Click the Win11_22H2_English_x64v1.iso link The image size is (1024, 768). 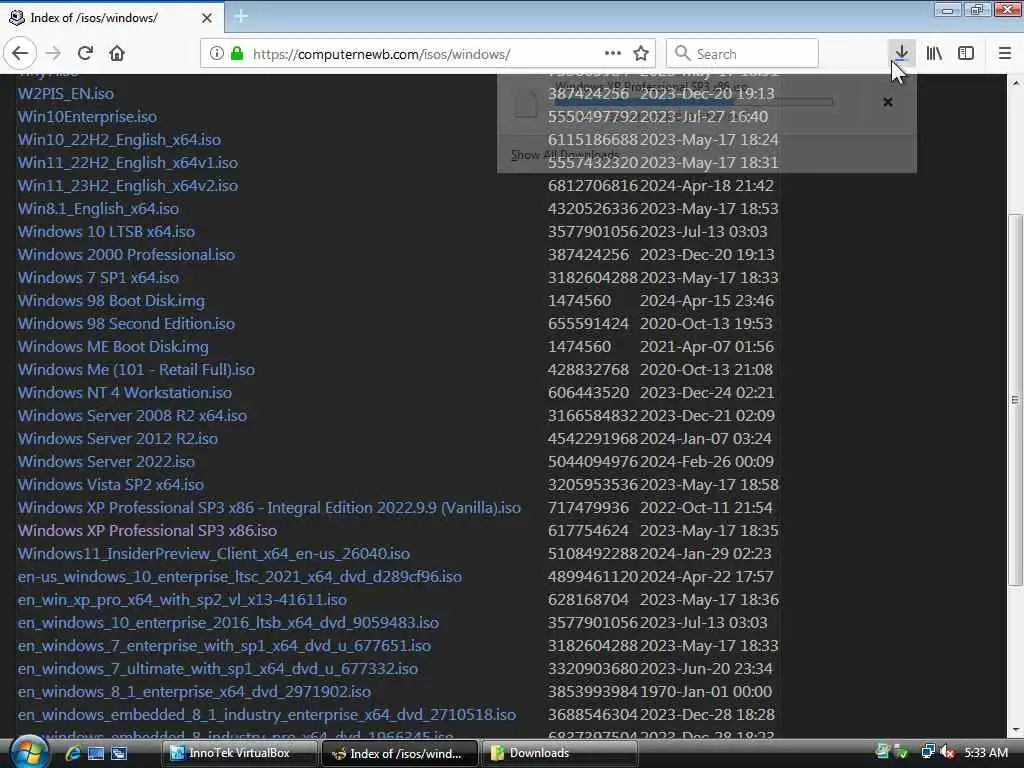point(127,162)
